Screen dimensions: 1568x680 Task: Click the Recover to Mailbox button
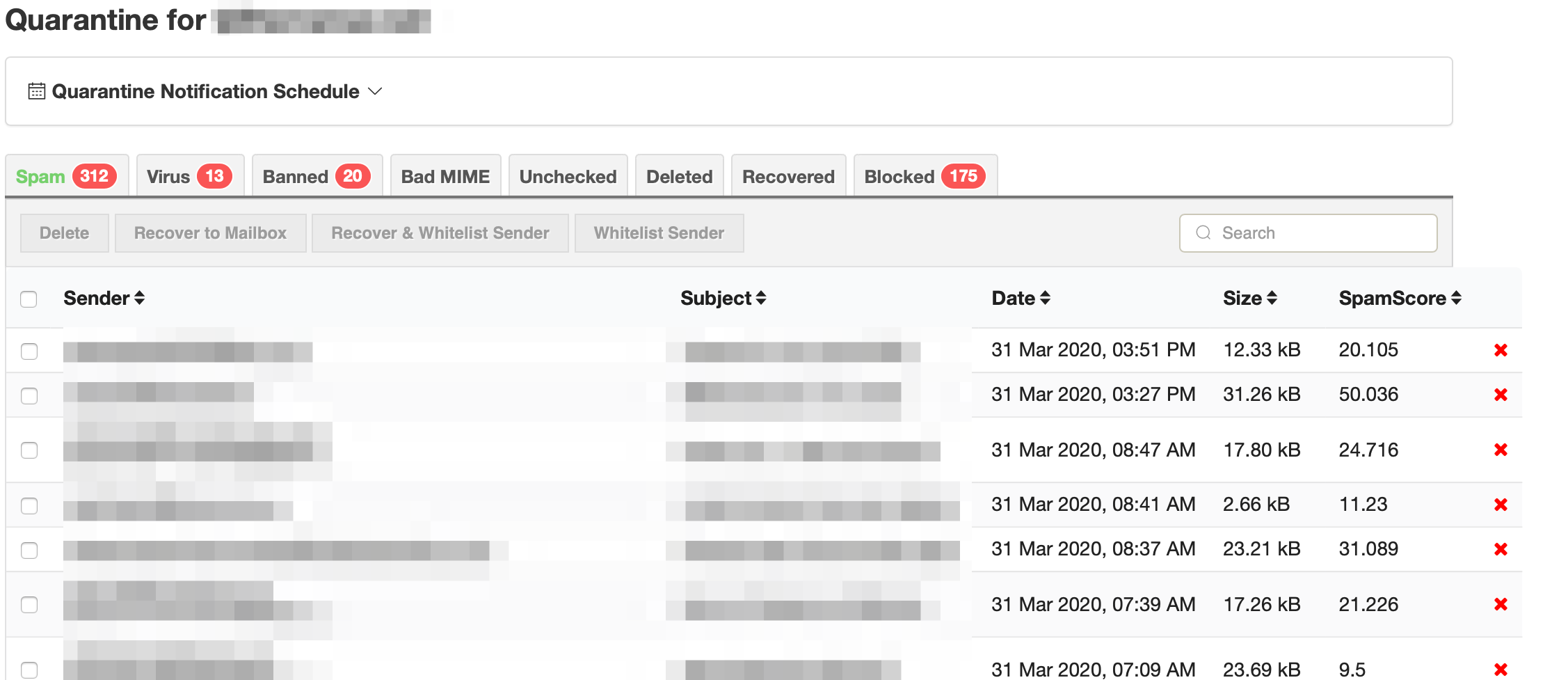coord(210,232)
